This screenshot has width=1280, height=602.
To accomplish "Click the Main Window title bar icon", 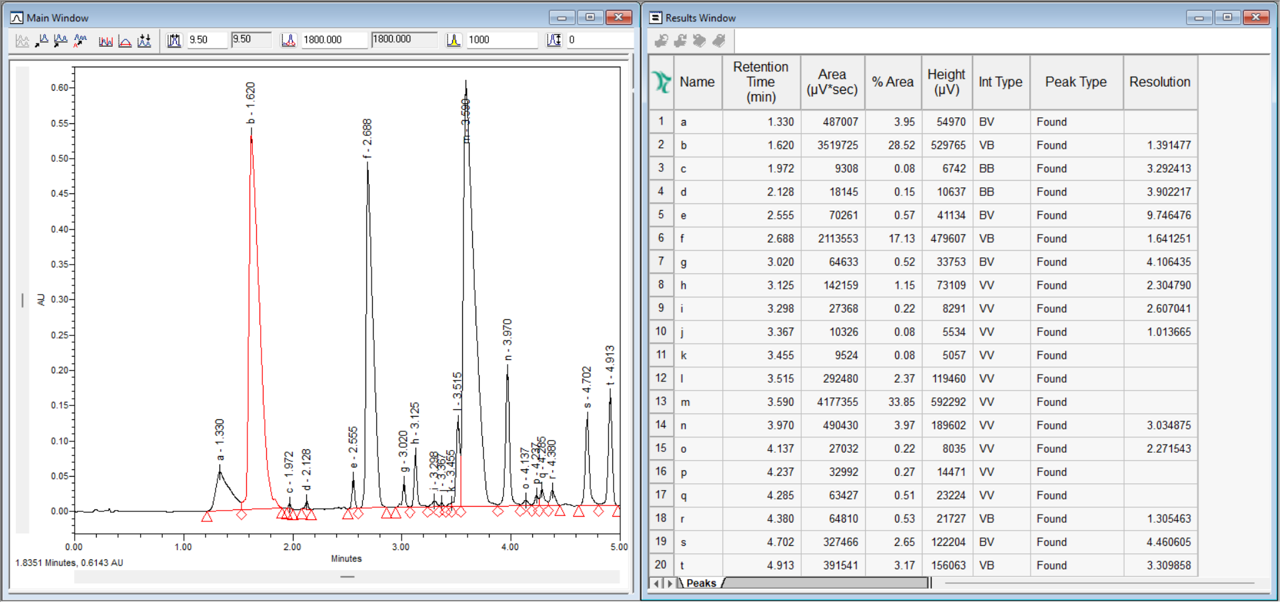I will [16, 18].
